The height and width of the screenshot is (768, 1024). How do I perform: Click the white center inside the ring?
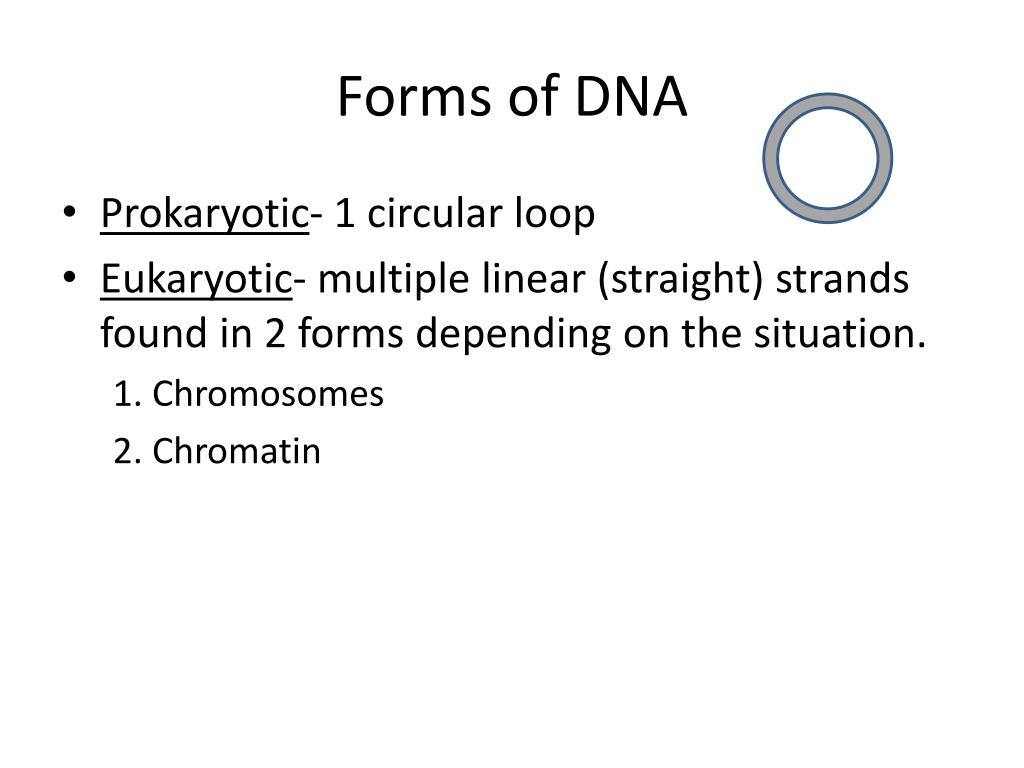point(828,158)
